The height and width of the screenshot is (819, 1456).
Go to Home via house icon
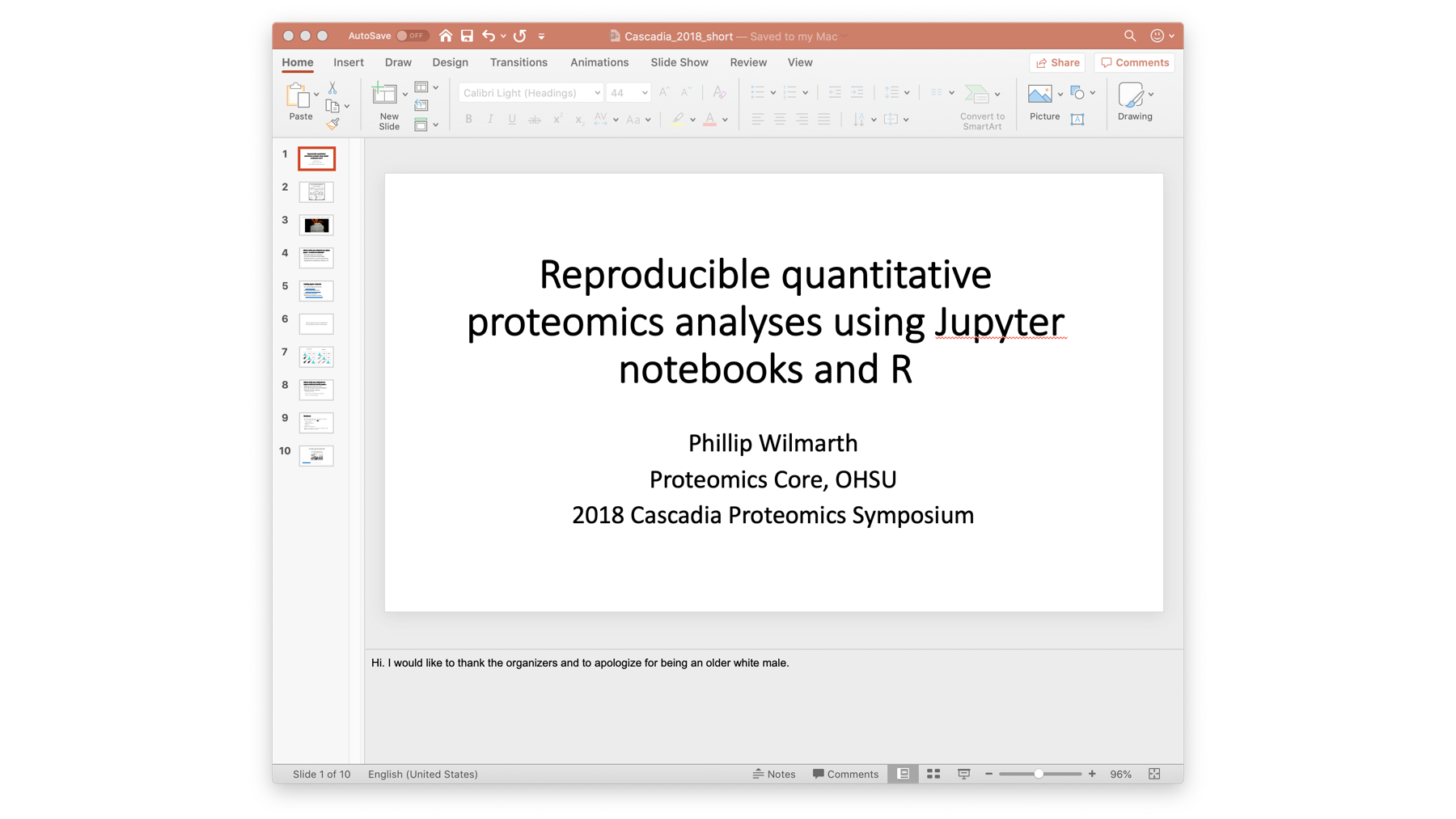[446, 36]
